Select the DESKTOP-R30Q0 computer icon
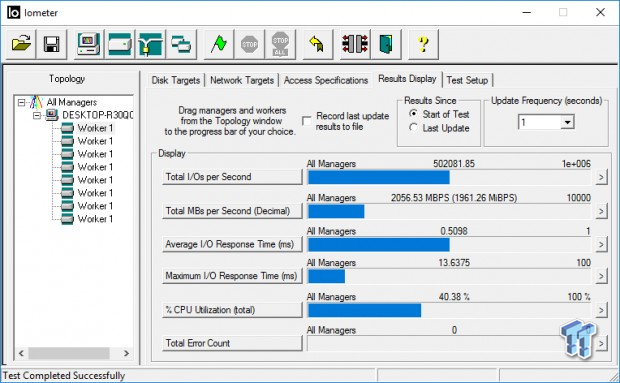The height and width of the screenshot is (383, 620). [x=52, y=115]
